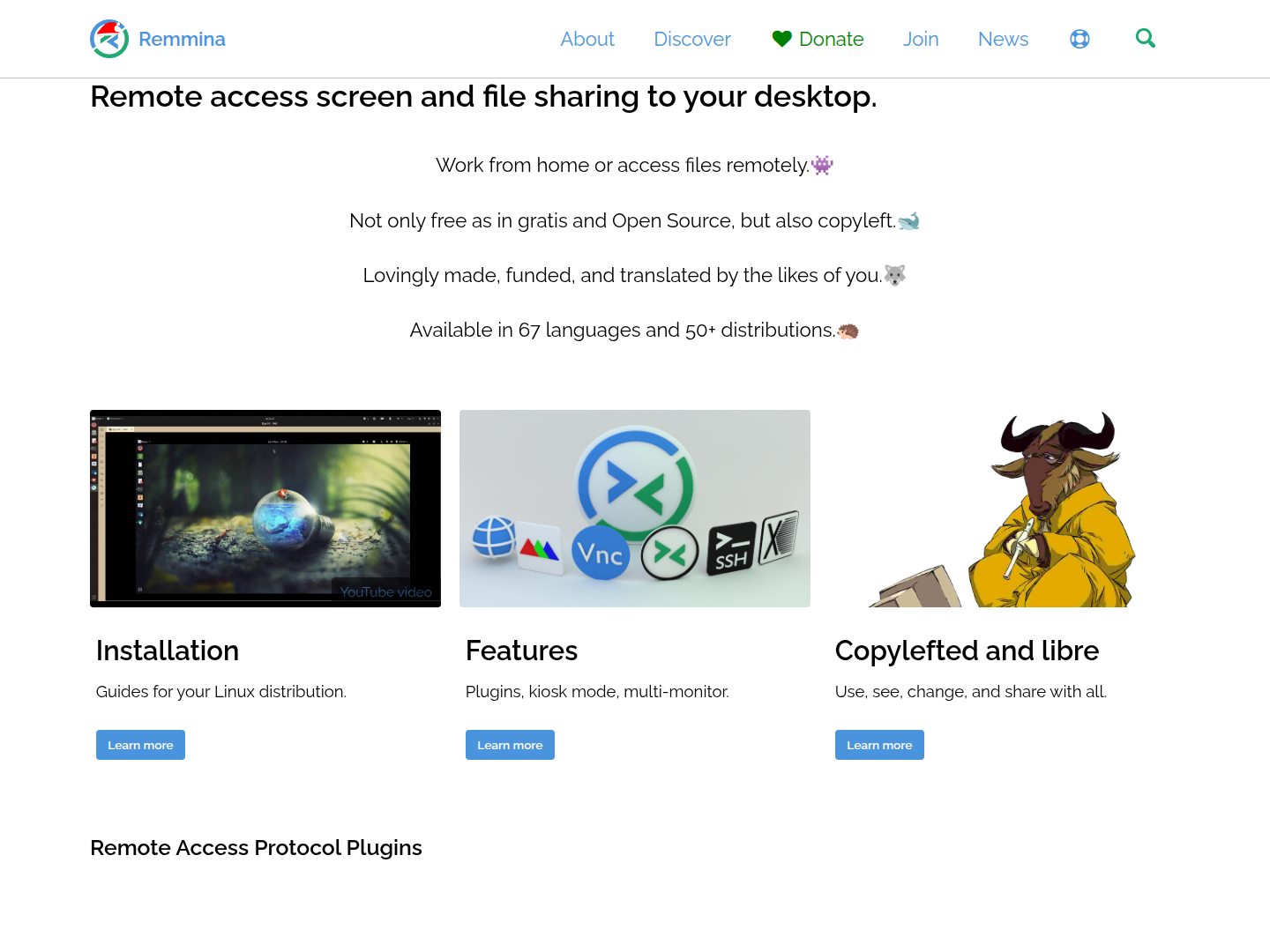Click the GNU mascot illustration

pyautogui.click(x=1004, y=509)
